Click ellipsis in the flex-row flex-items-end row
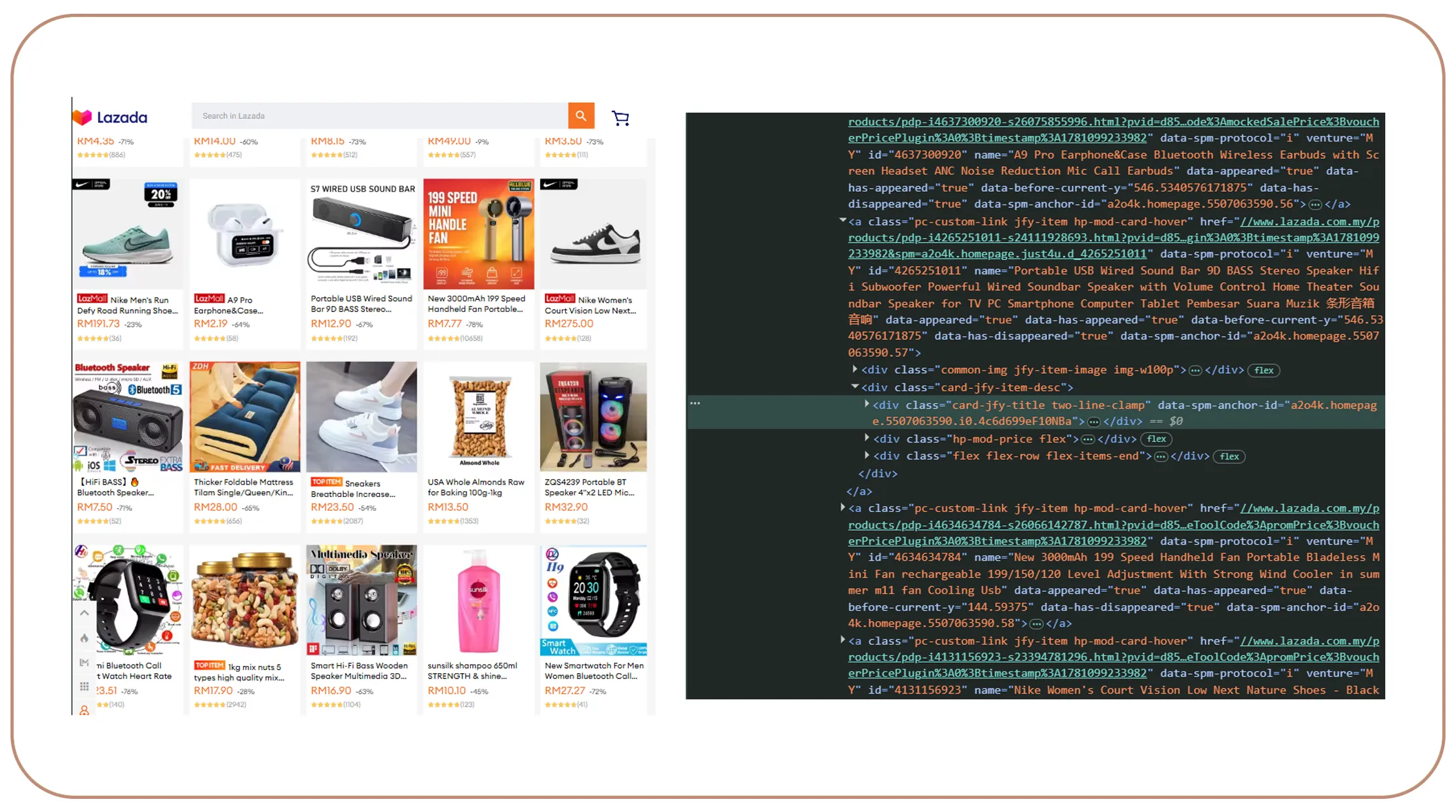Viewport: 1456px width, 812px height. pyautogui.click(x=1161, y=456)
